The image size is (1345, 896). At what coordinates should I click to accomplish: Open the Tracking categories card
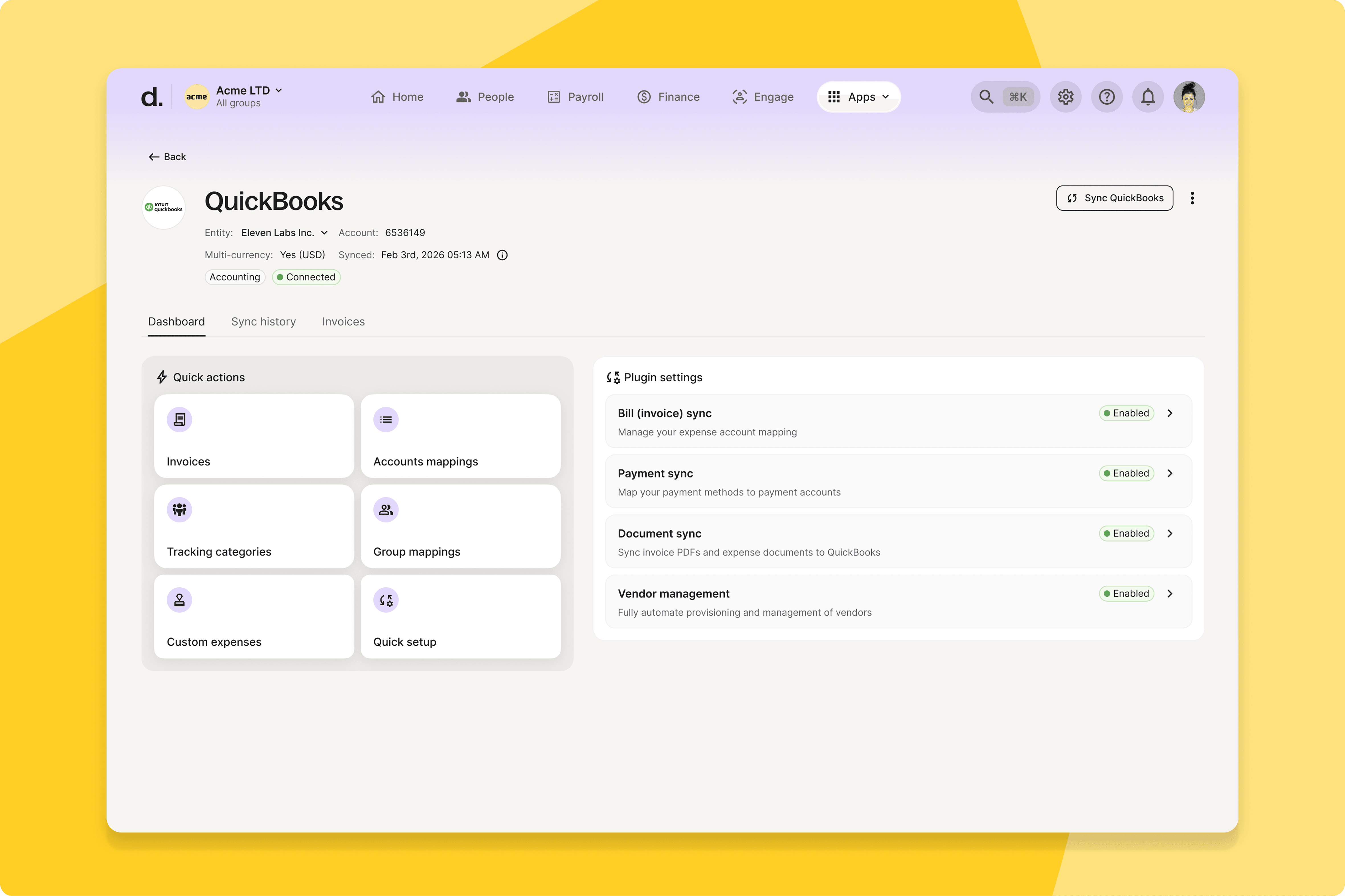pos(254,526)
